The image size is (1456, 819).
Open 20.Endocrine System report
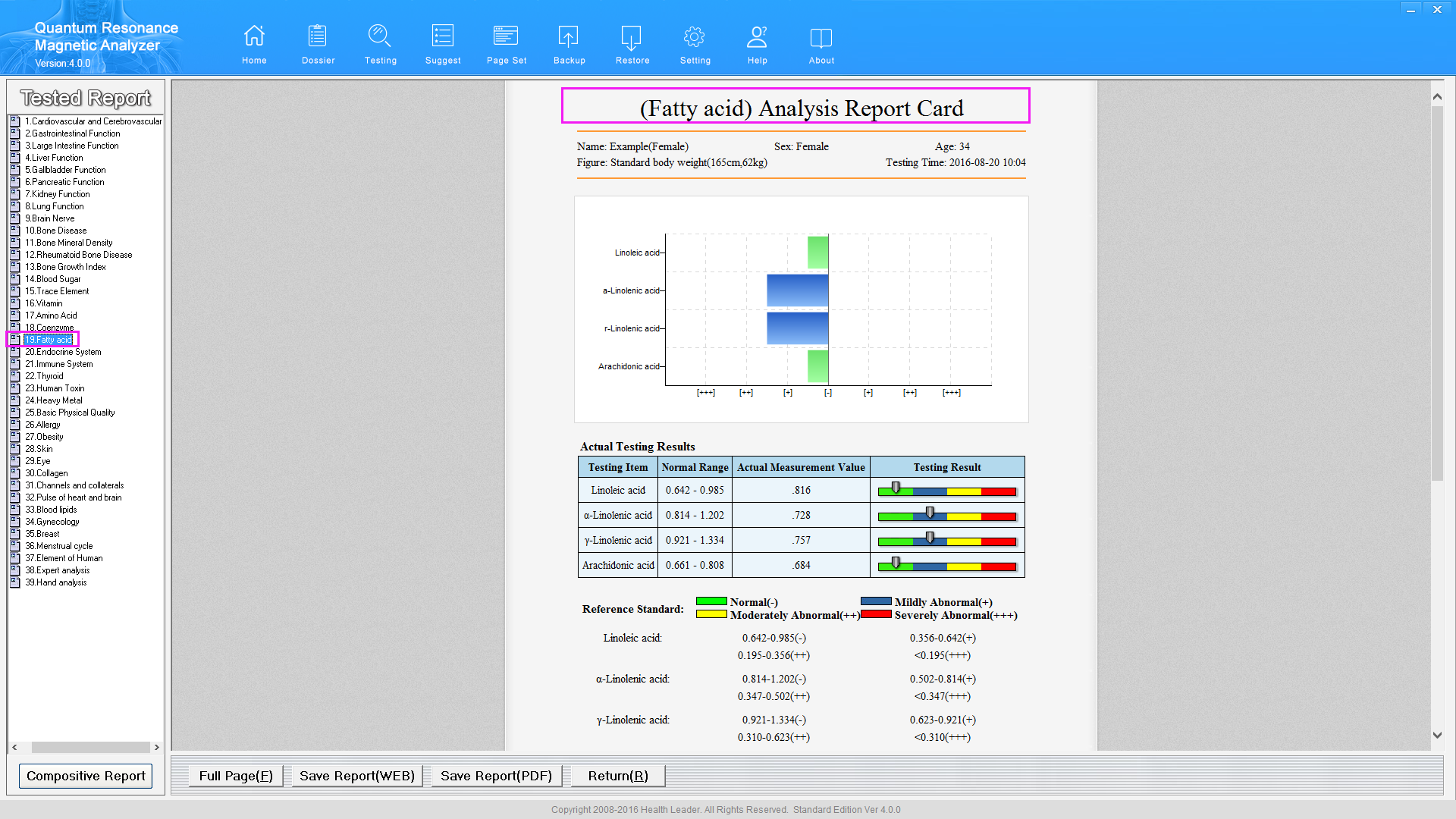tap(63, 352)
